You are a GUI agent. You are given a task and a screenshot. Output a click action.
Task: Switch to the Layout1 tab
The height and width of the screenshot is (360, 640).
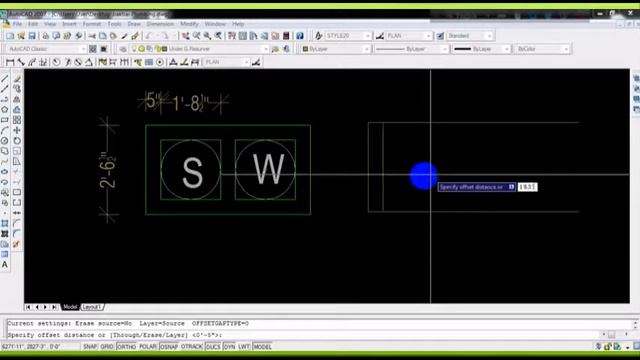tap(91, 307)
